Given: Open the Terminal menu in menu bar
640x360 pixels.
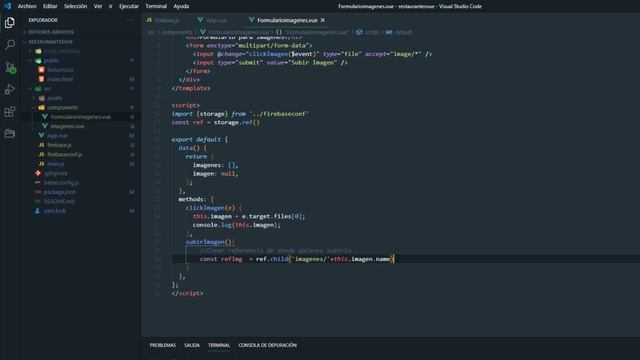Looking at the screenshot, I should click(x=156, y=6).
